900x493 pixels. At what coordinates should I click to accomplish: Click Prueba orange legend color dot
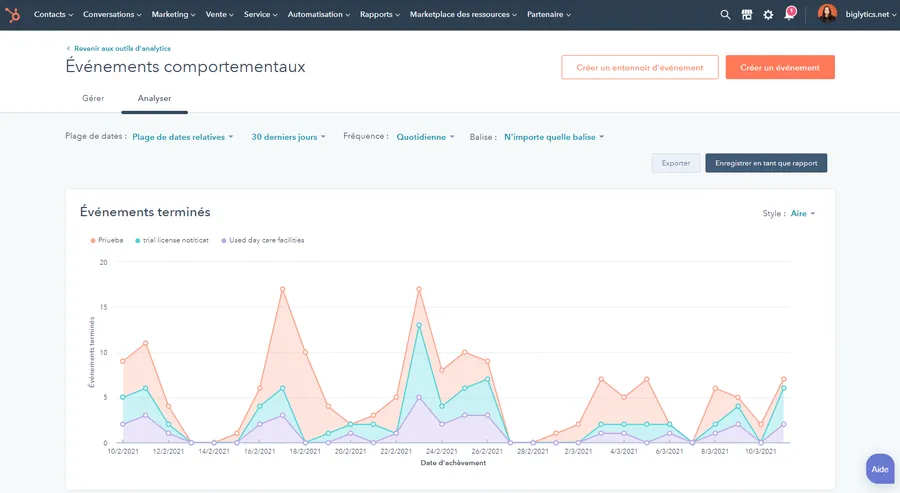tap(93, 240)
